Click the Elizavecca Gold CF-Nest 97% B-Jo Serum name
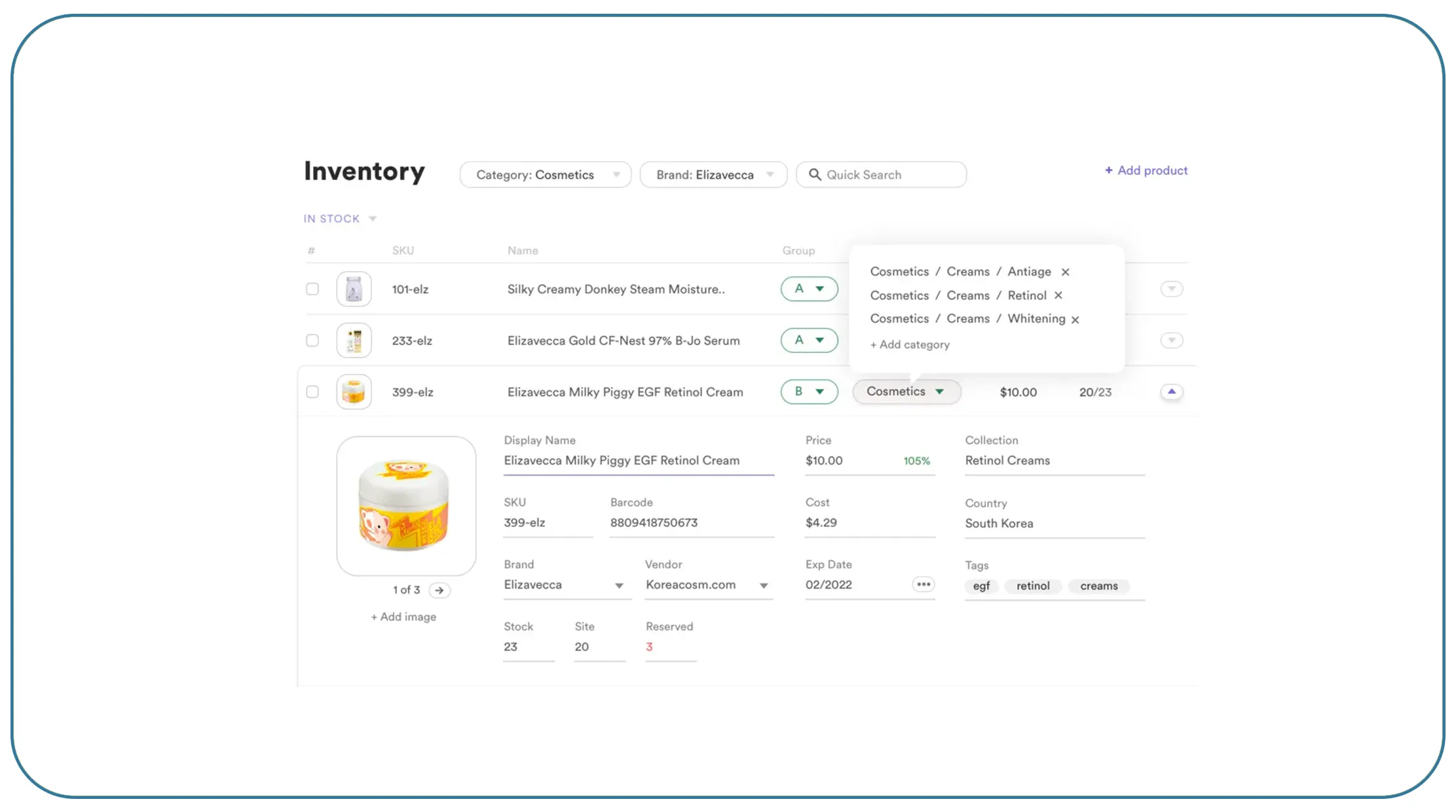 (x=624, y=341)
